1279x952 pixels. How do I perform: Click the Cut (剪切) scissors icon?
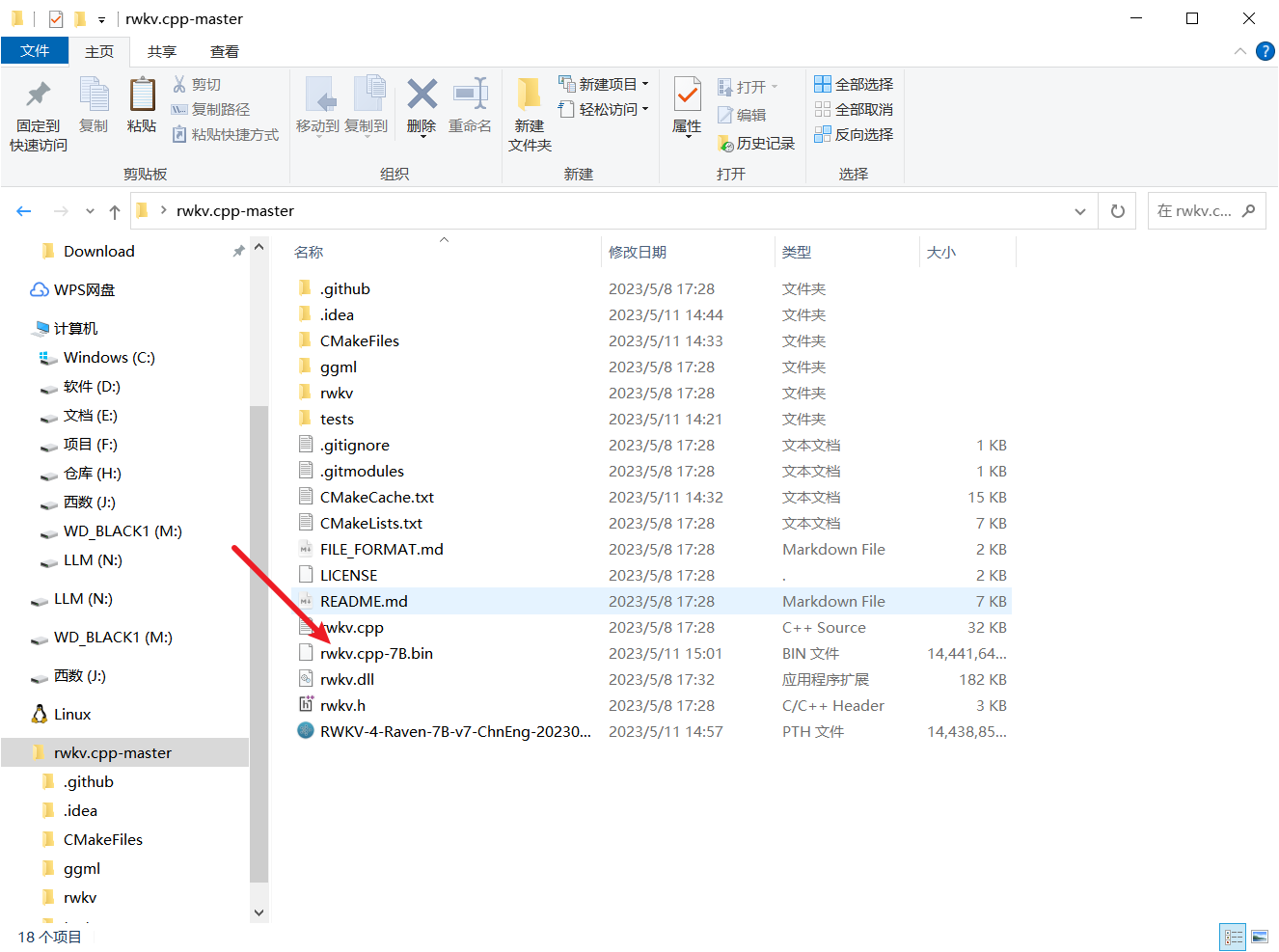click(x=179, y=85)
